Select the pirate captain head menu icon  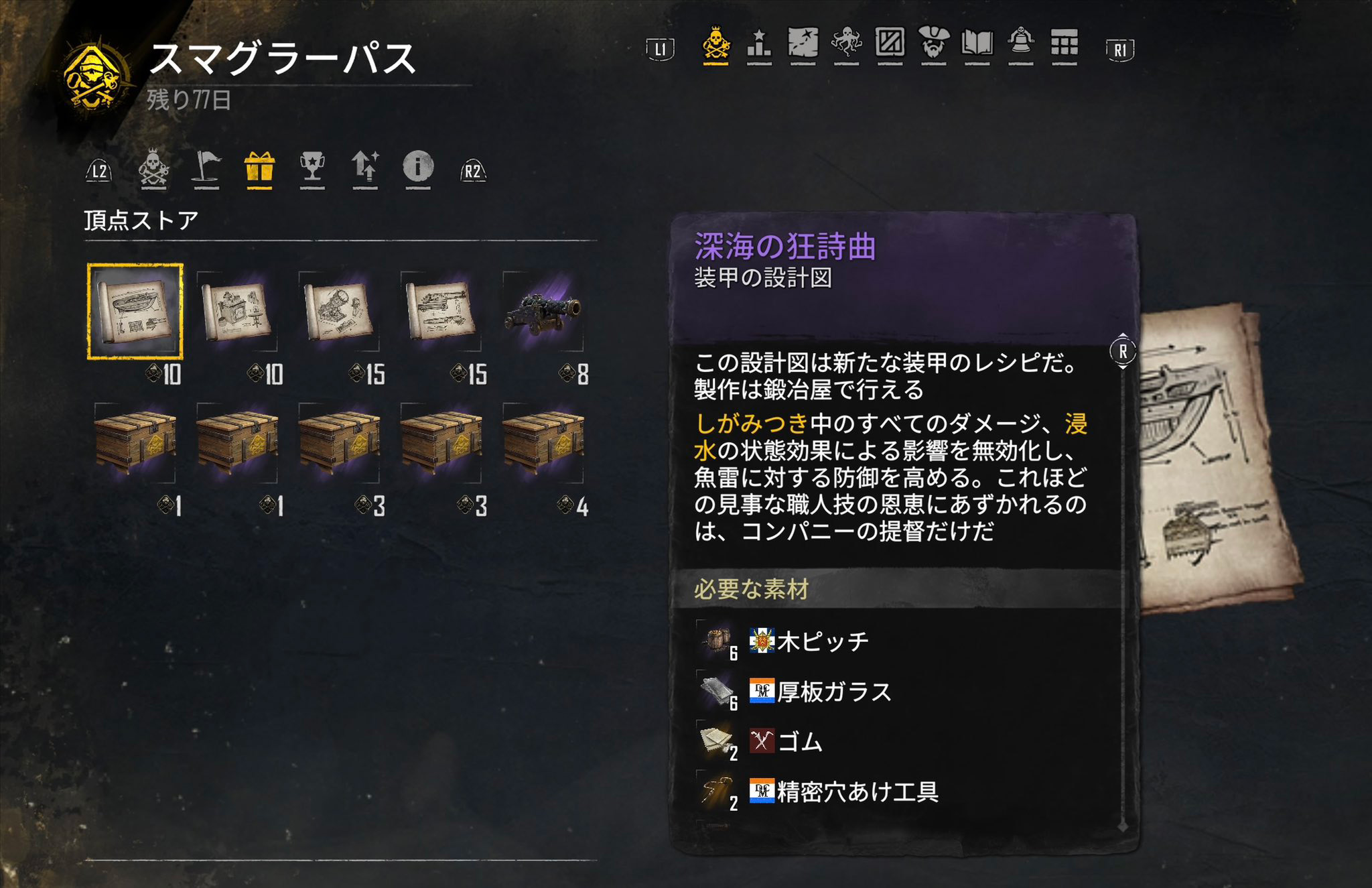tap(933, 44)
